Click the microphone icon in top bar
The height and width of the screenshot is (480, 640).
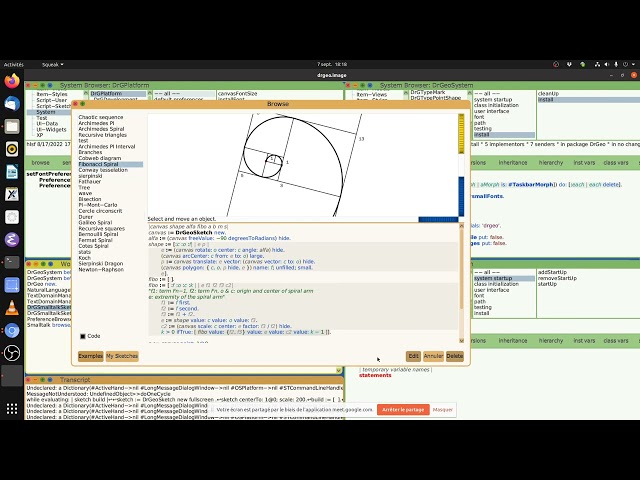[616, 64]
